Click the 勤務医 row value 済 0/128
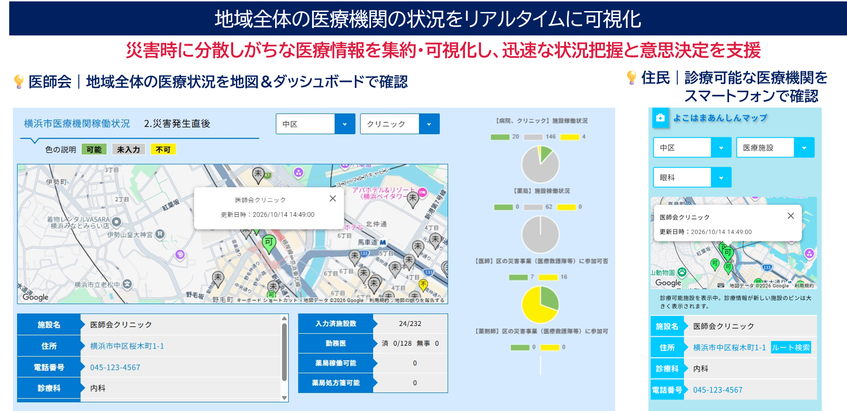847x411 pixels. [399, 343]
